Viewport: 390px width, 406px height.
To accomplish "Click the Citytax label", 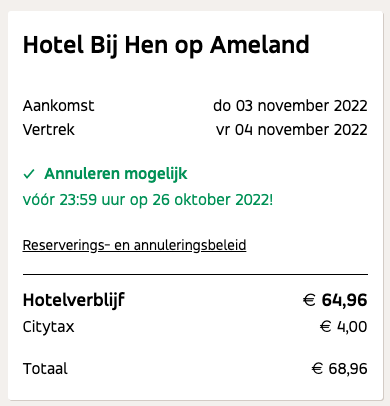I will (x=48, y=327).
